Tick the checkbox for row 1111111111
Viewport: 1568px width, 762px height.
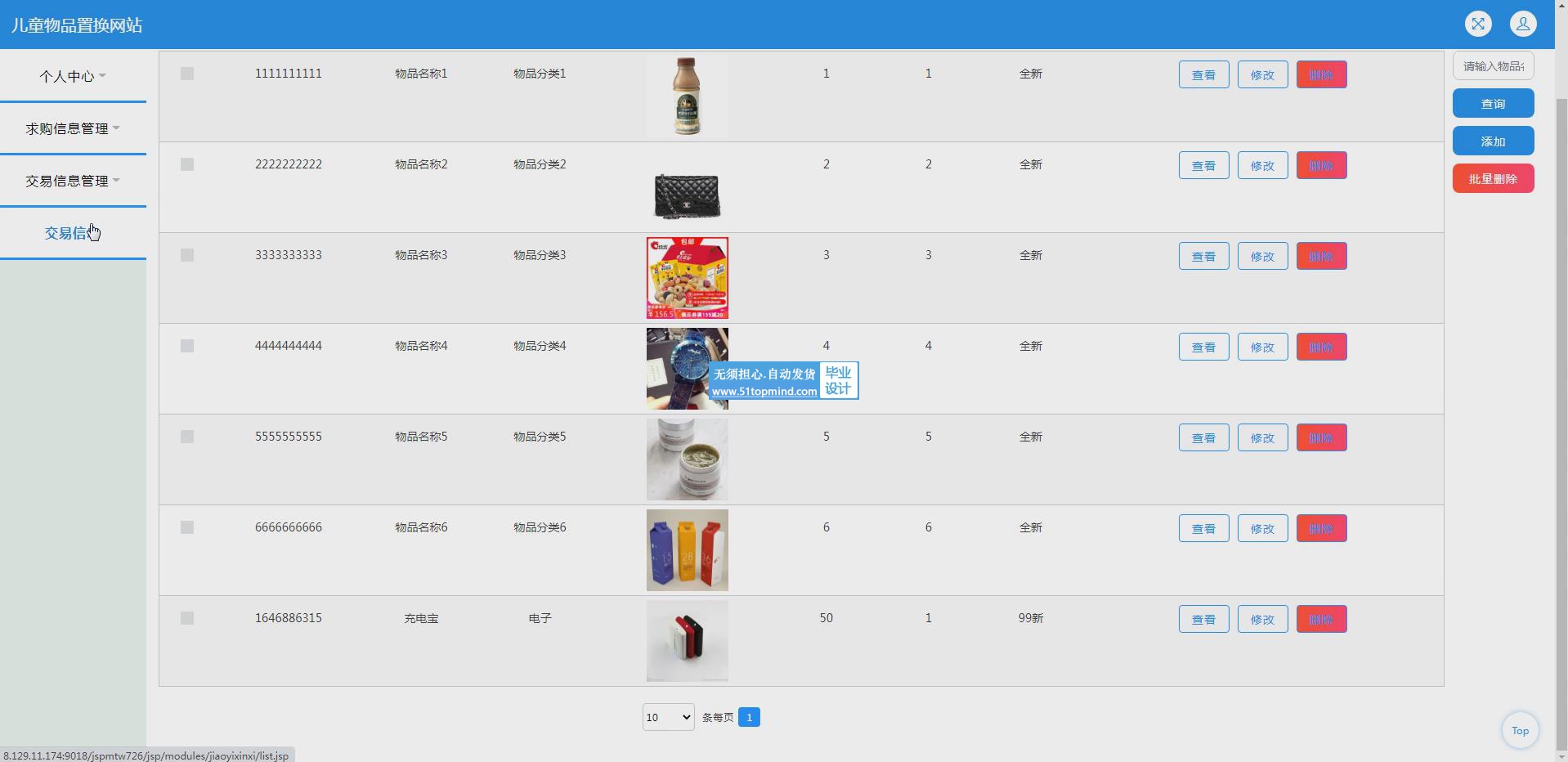point(187,74)
